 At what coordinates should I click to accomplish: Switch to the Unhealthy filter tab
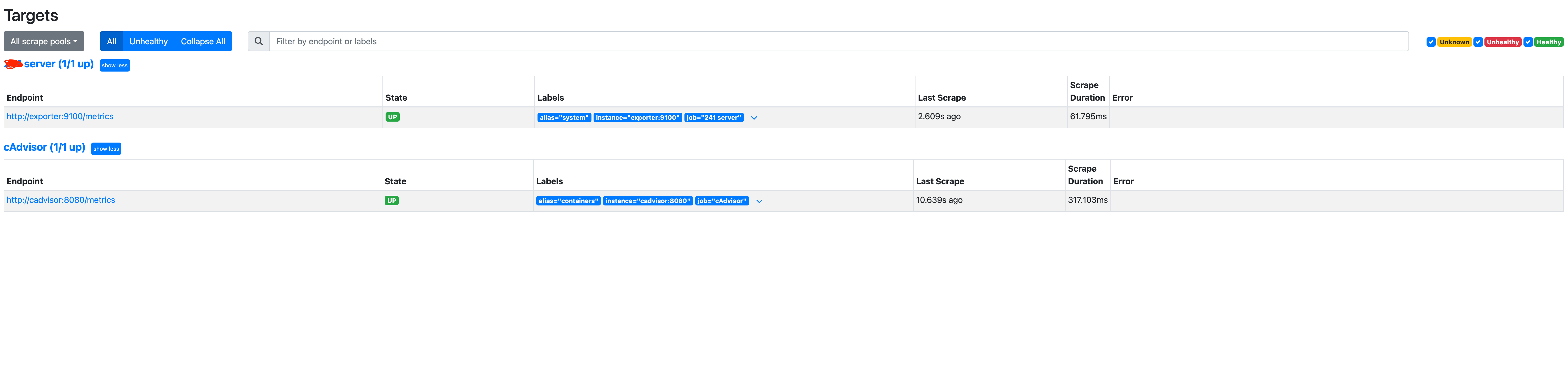pyautogui.click(x=148, y=41)
